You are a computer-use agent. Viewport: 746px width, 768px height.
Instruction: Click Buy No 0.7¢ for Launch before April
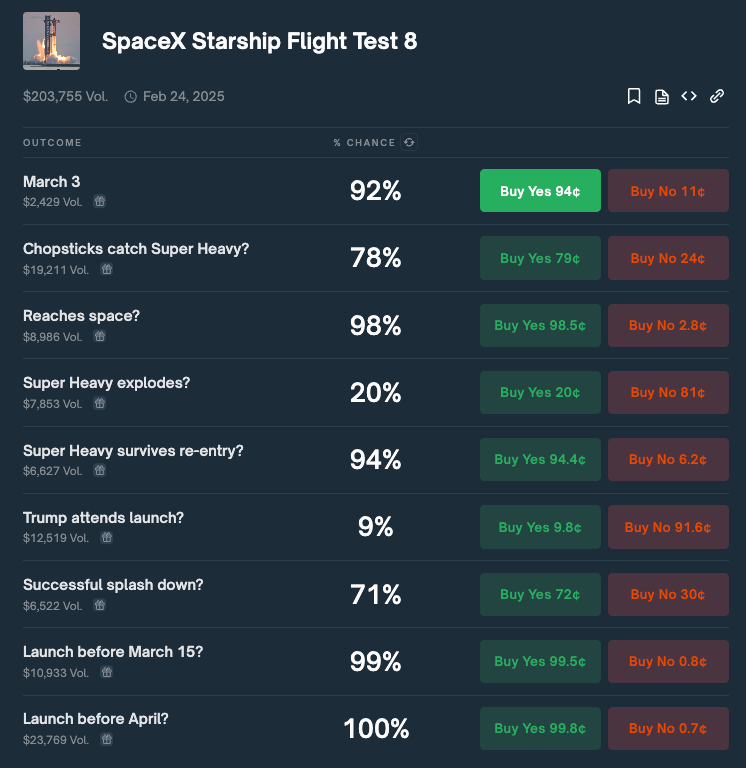click(668, 728)
